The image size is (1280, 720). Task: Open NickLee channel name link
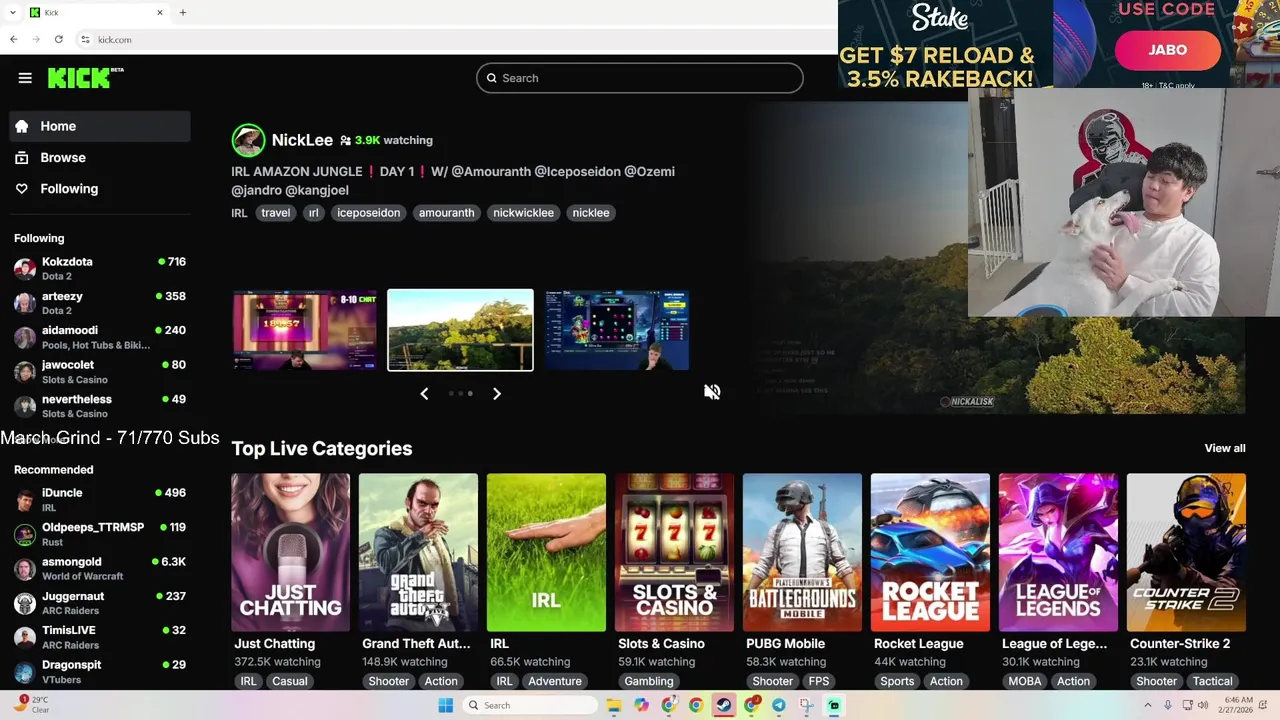(302, 140)
